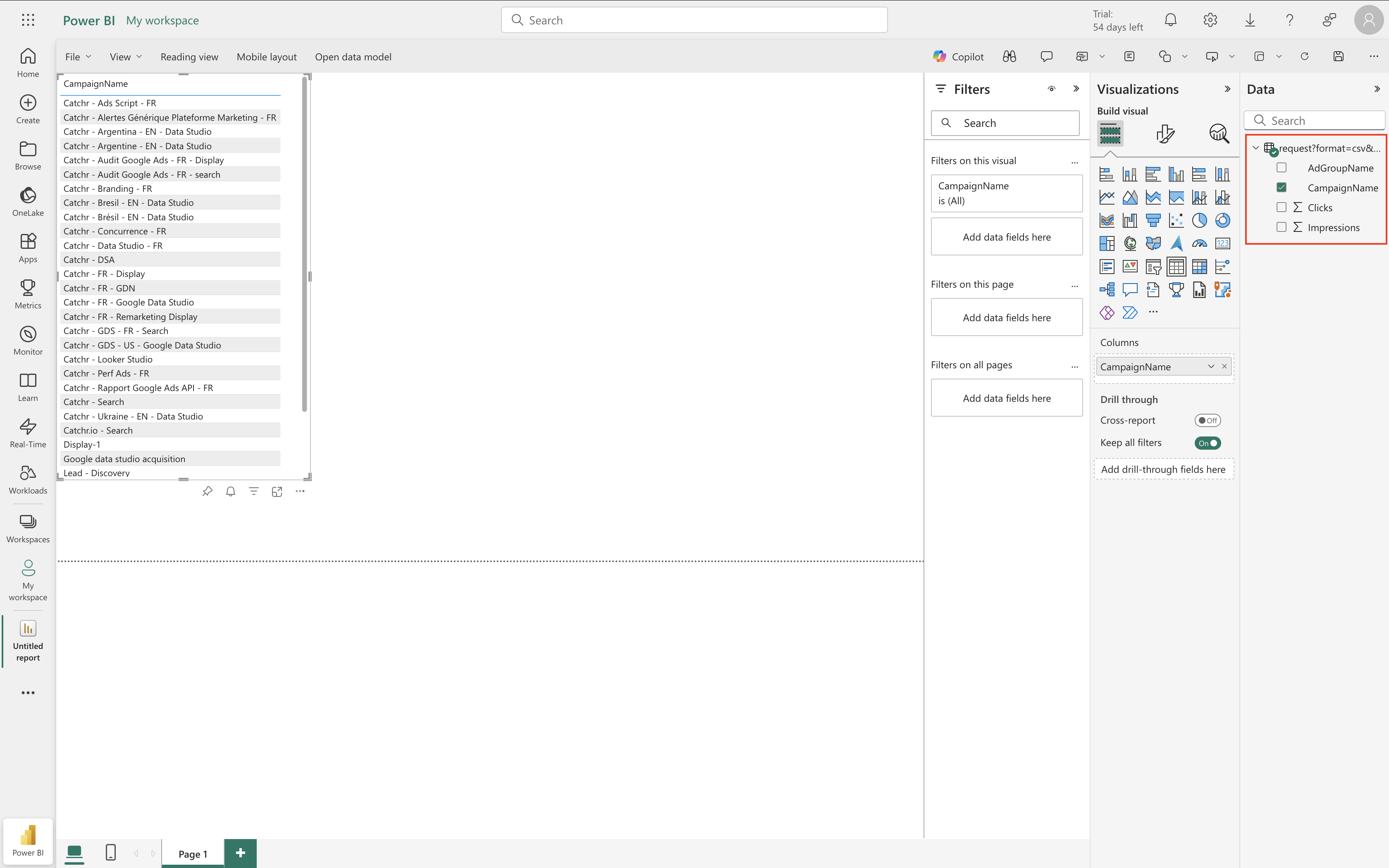Open the app launcher waffle icon
Screen dimensions: 1389x868
pos(28,20)
